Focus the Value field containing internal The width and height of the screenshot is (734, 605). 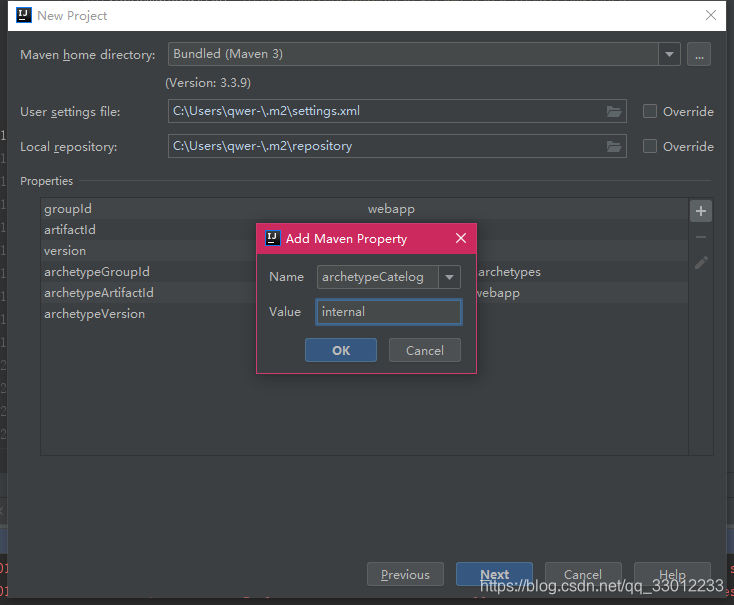pos(389,312)
